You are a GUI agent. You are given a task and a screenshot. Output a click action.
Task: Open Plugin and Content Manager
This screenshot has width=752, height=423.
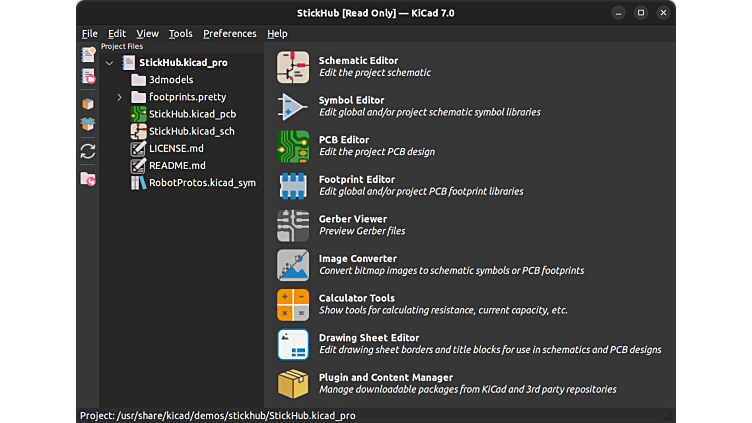coord(293,384)
